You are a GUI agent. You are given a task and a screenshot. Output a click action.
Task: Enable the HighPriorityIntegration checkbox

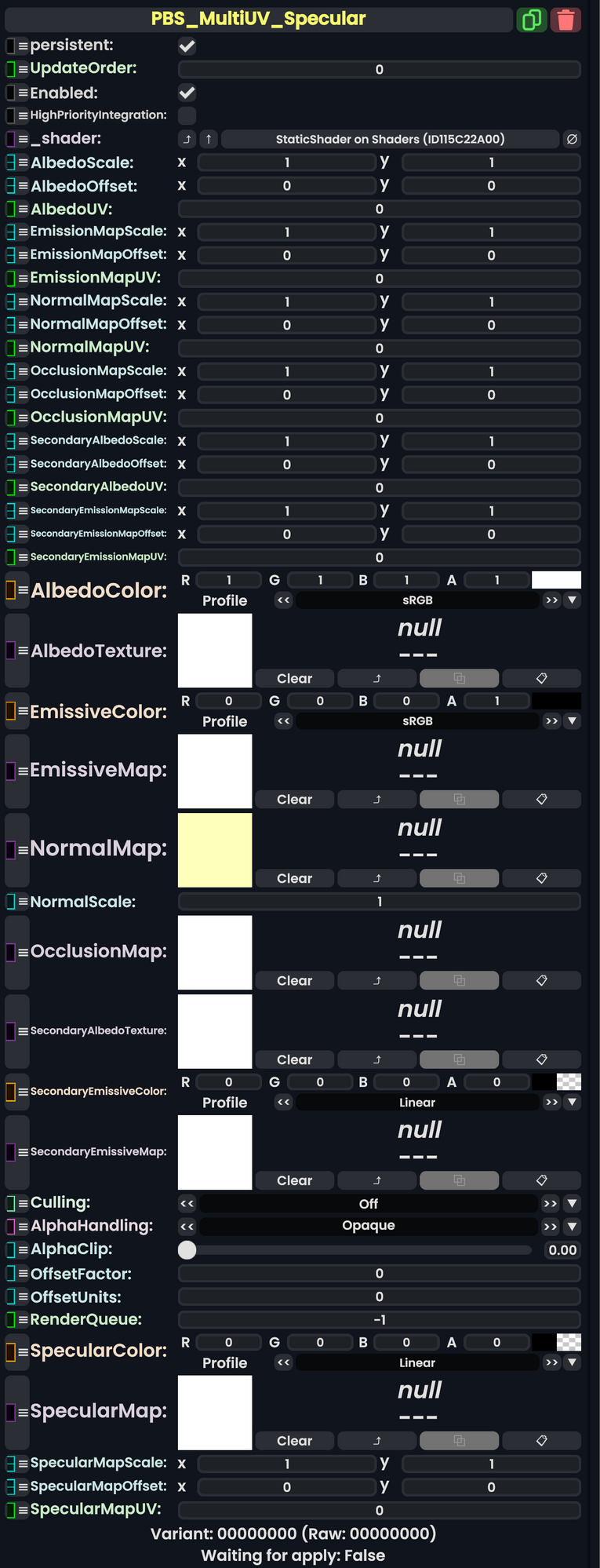click(187, 115)
